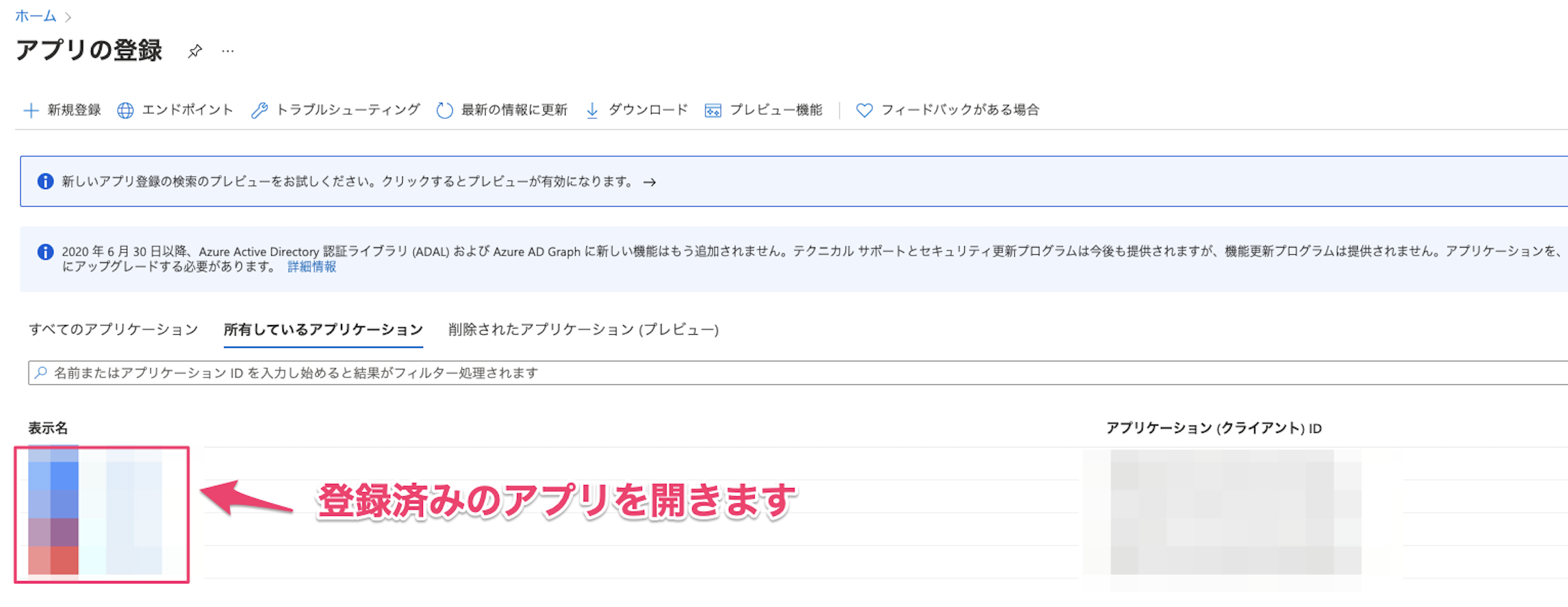Click the arrow to enable the search preview
Screen dimensions: 1568x607
[x=650, y=182]
